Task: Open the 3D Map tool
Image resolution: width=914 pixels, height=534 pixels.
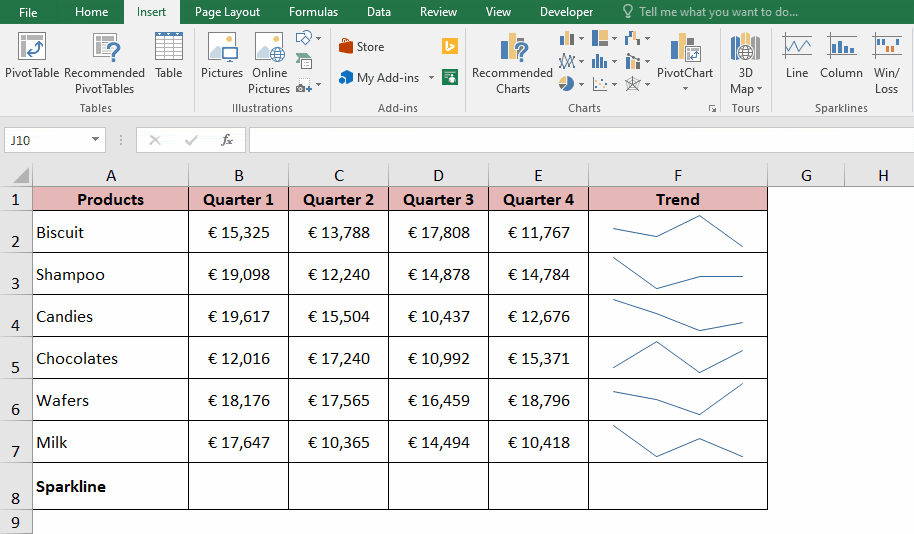Action: click(x=746, y=64)
